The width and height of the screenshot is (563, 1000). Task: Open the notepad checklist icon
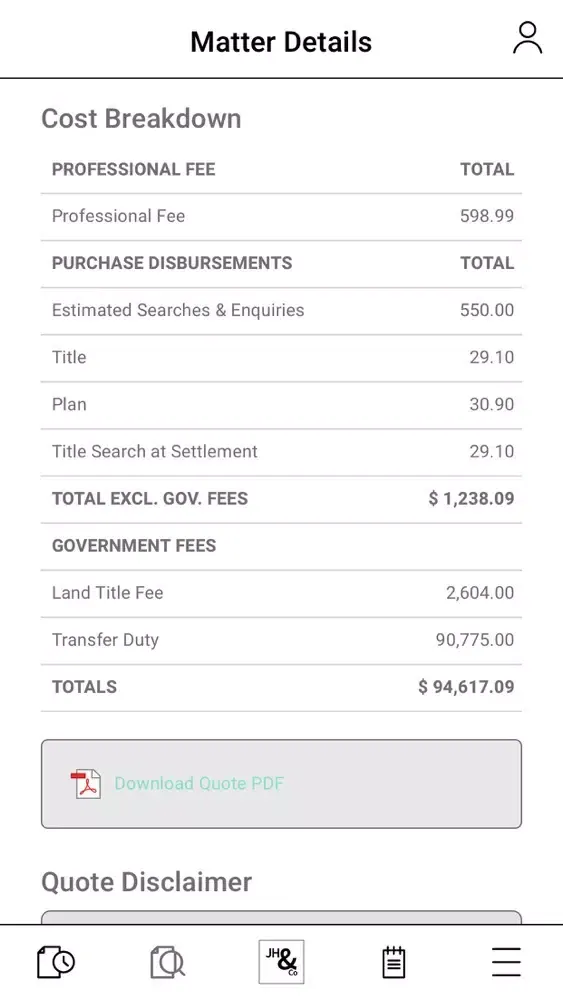coord(394,962)
